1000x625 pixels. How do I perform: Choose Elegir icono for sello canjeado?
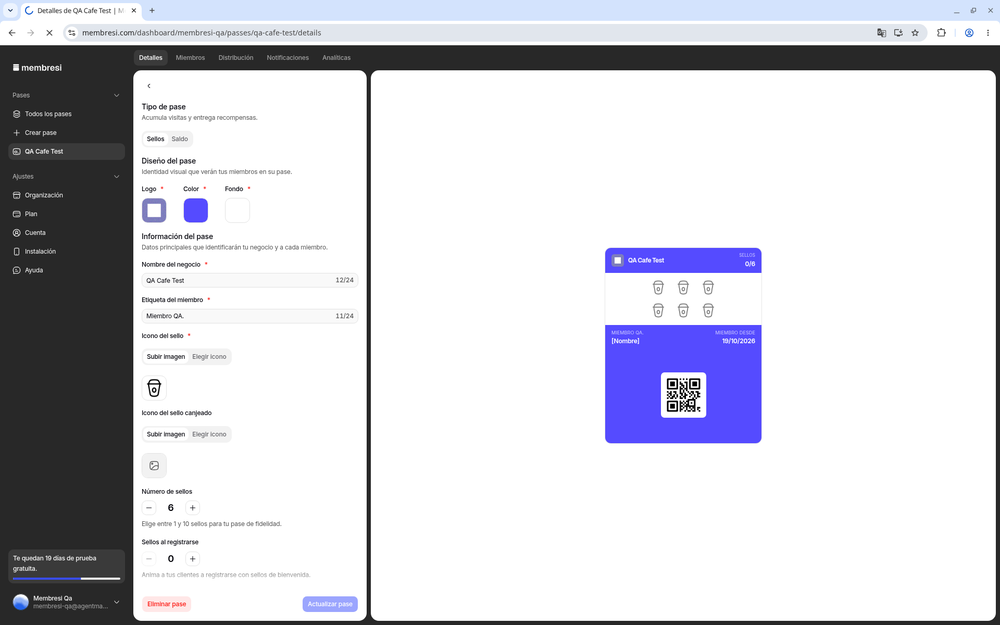coord(209,434)
